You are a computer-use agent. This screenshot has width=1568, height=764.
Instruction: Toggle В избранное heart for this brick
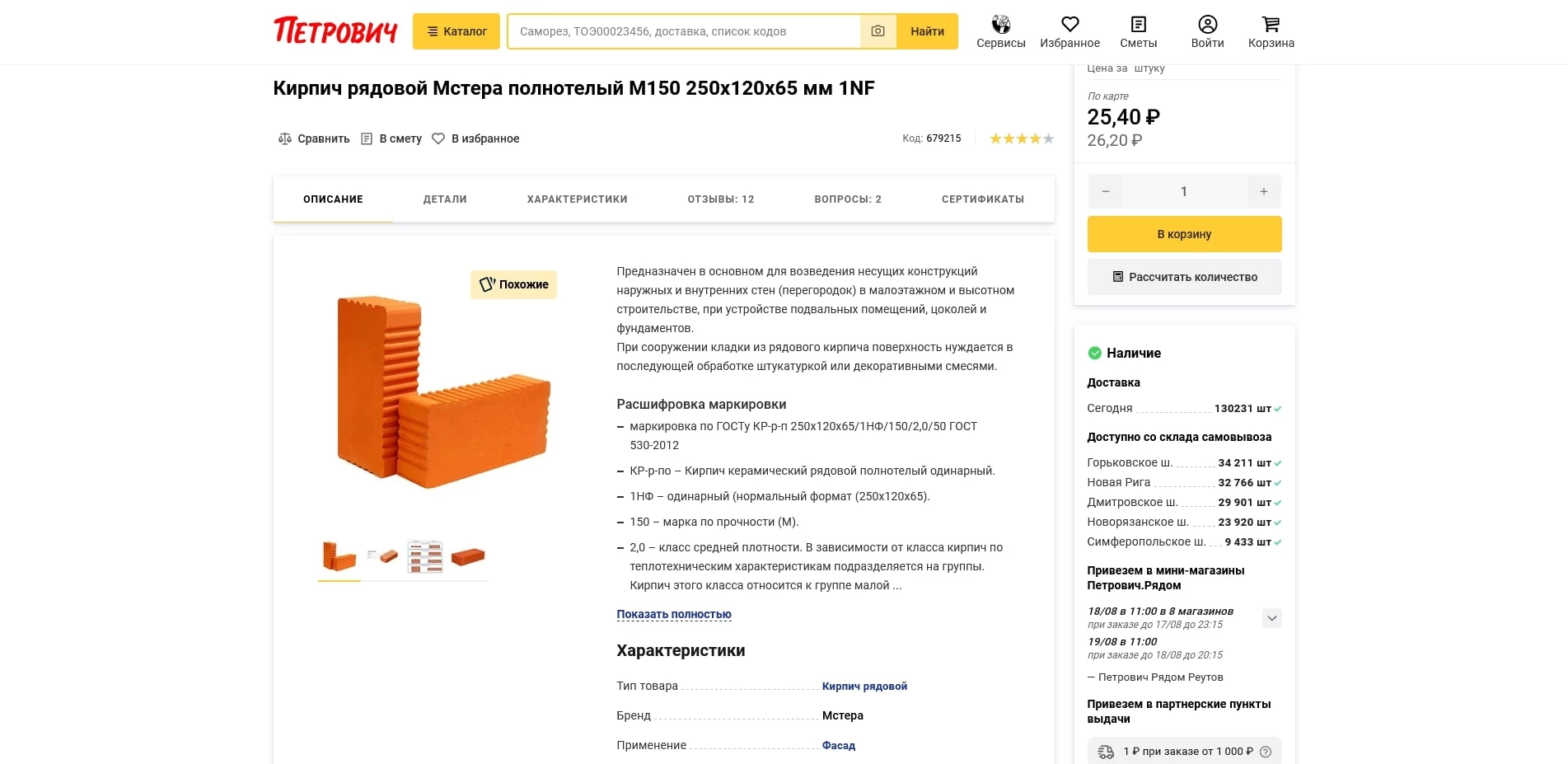coord(438,138)
